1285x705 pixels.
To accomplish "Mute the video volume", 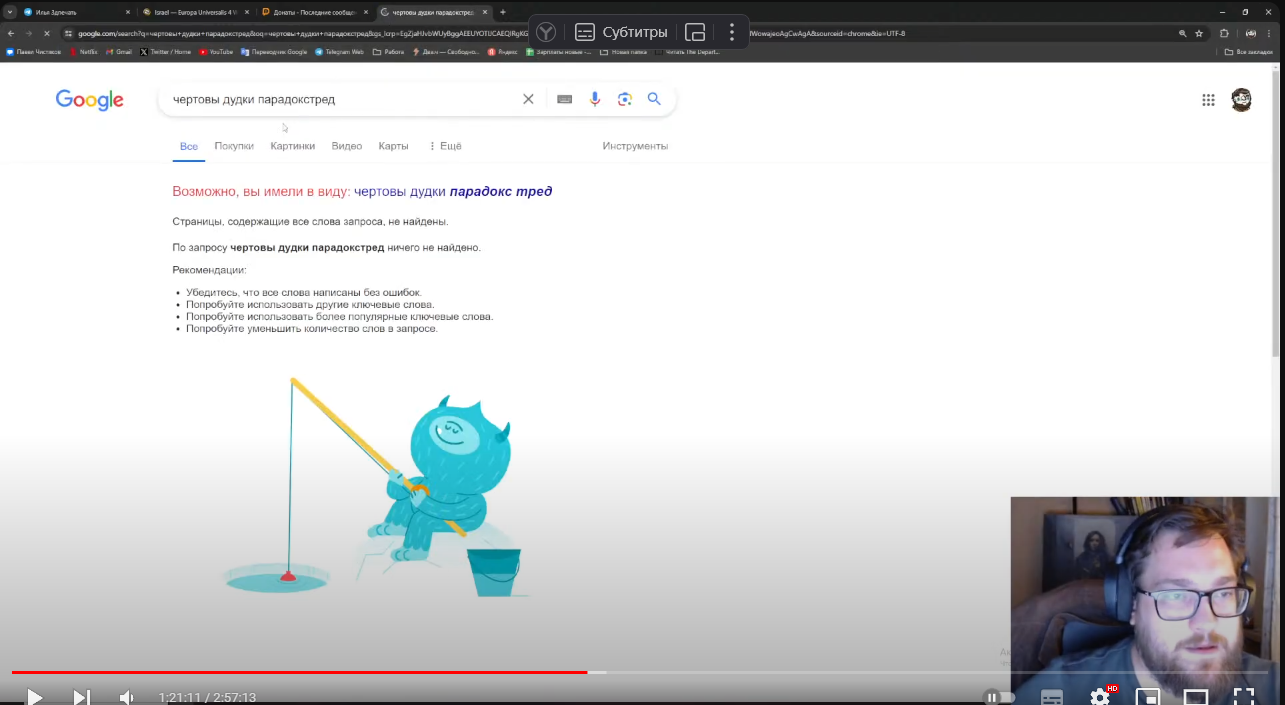I will [x=127, y=697].
